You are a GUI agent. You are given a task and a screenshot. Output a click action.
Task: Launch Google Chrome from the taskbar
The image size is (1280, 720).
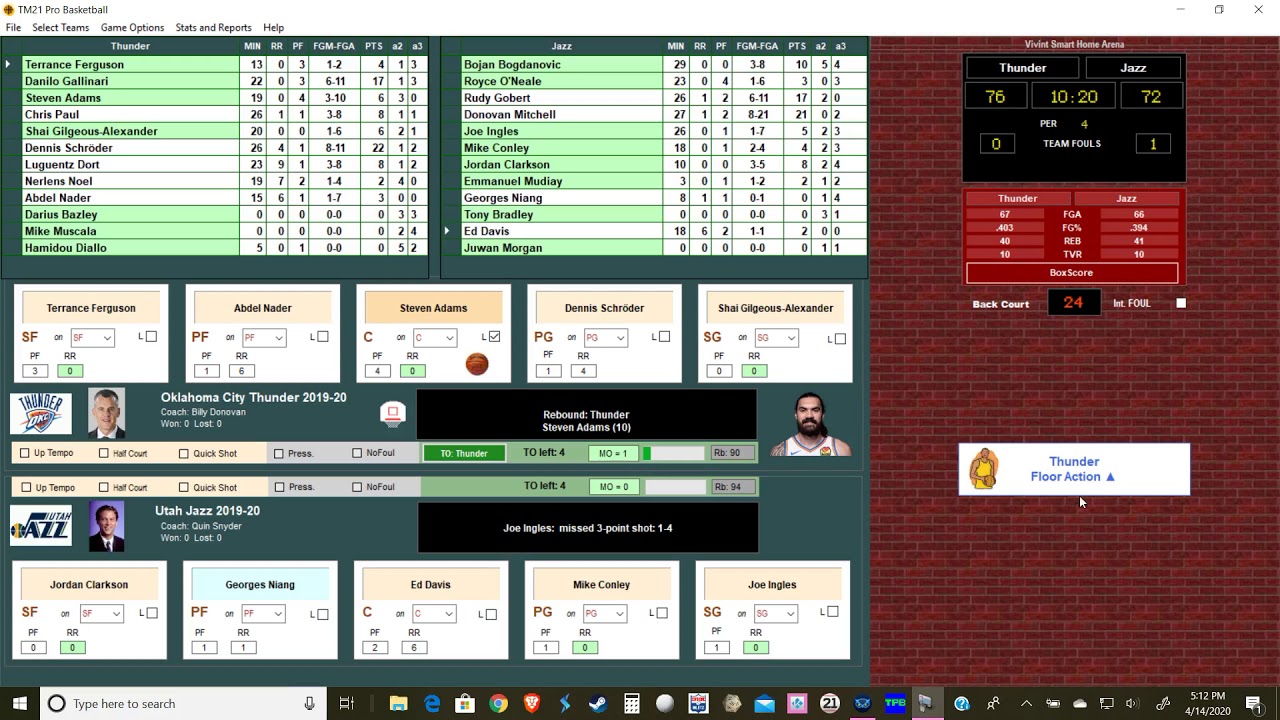click(498, 704)
